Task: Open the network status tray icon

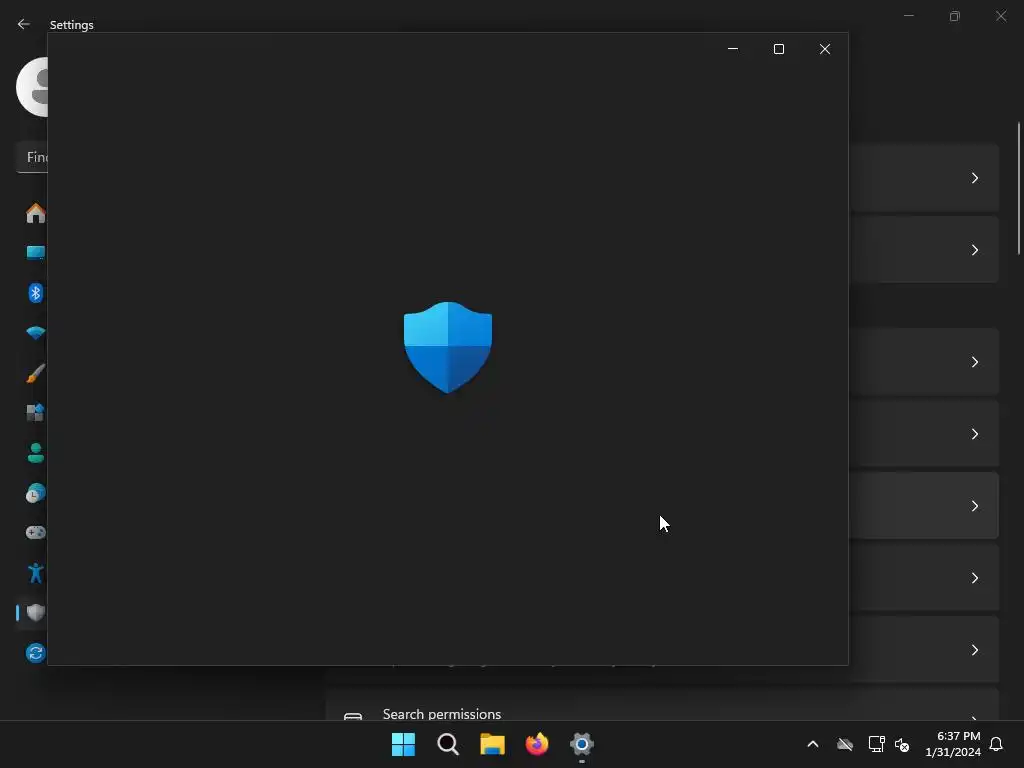Action: click(876, 744)
